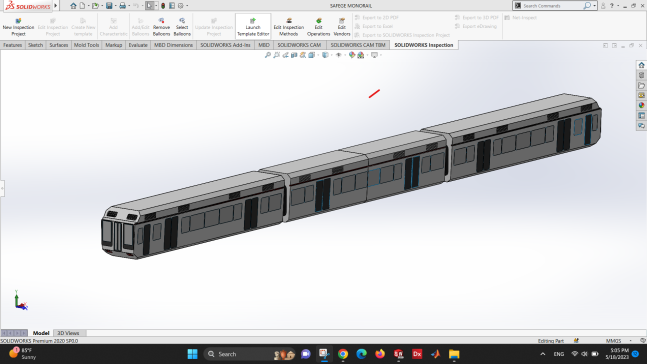Open File Explorer icon in the task pane

[641, 85]
